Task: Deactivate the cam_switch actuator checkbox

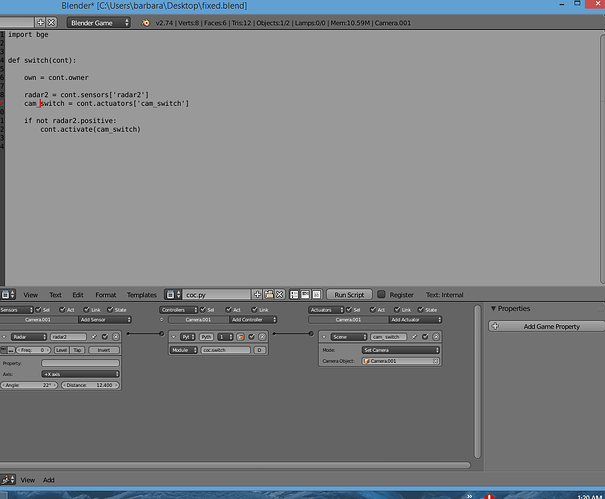Action: click(x=425, y=337)
